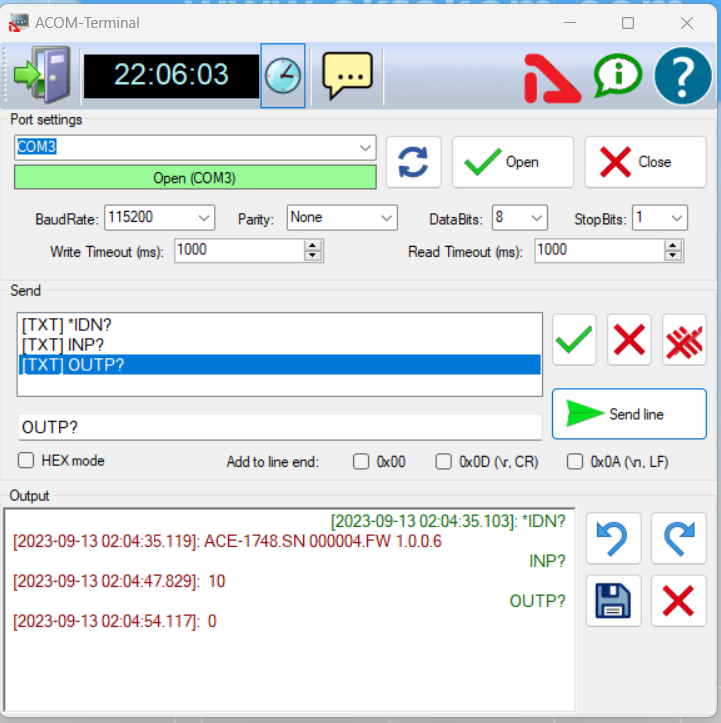The image size is (721, 723).
Task: Click the sent *IDN? line in output
Action: [448, 521]
